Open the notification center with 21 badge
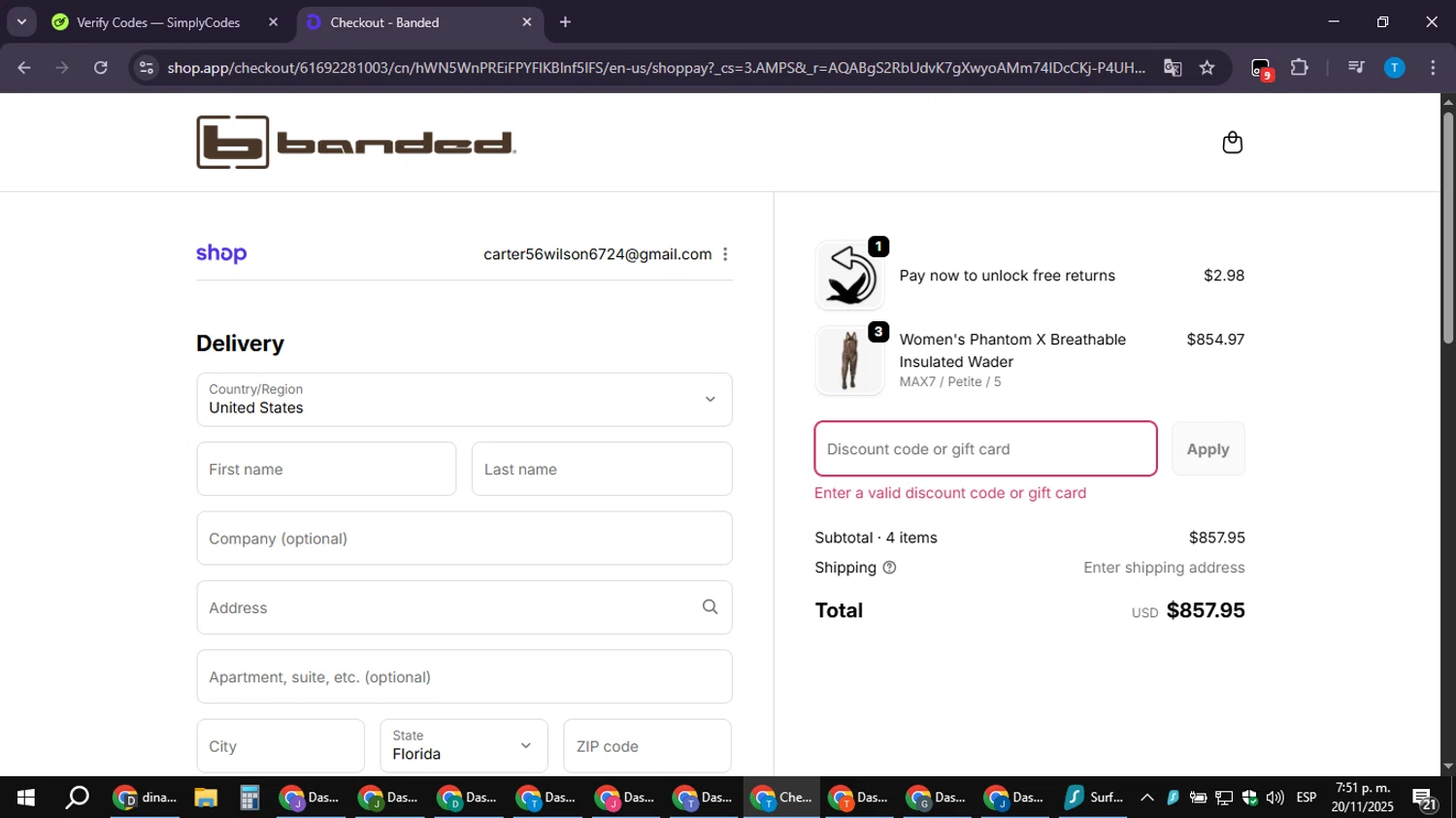The height and width of the screenshot is (818, 1456). pos(1425,799)
